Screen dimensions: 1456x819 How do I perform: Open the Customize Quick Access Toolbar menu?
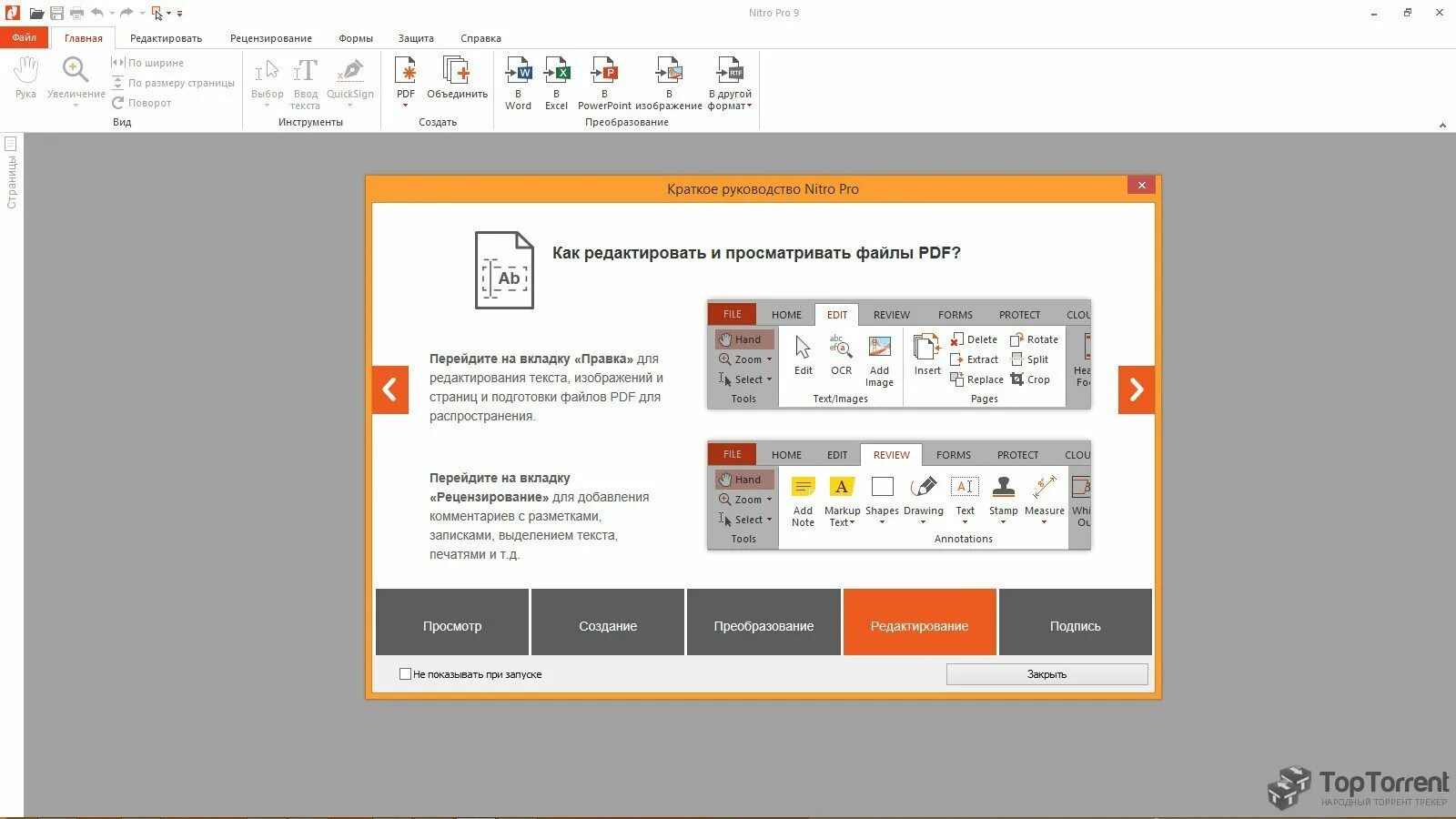[x=179, y=14]
